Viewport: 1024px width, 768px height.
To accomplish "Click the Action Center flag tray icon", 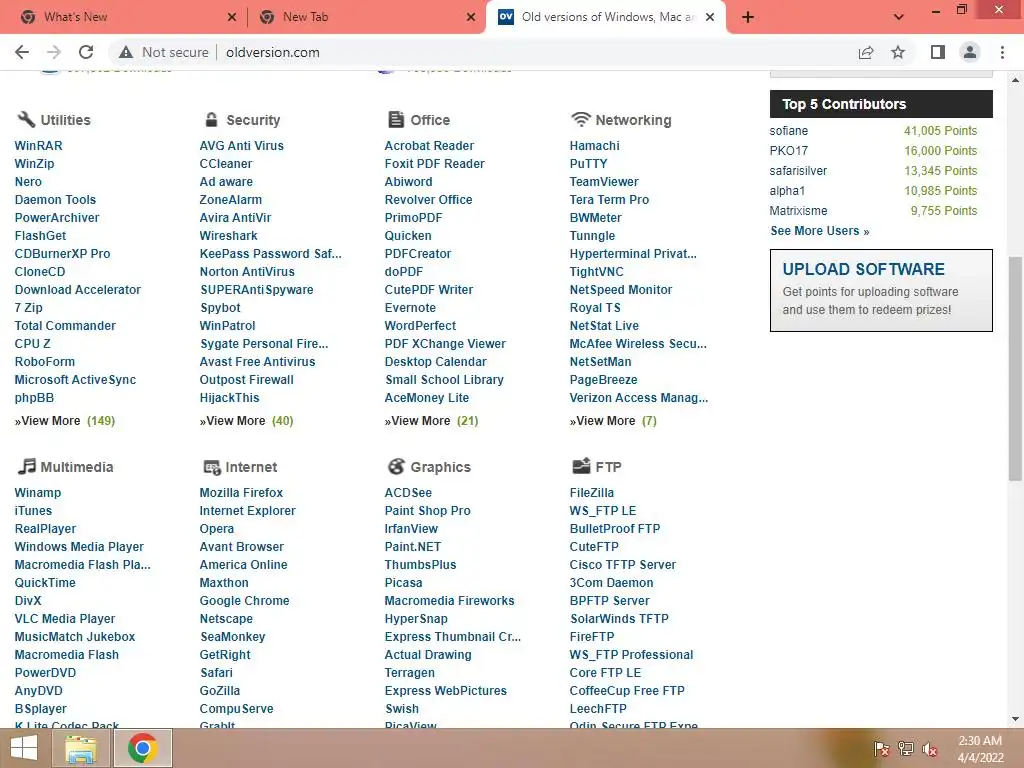I will coord(882,749).
